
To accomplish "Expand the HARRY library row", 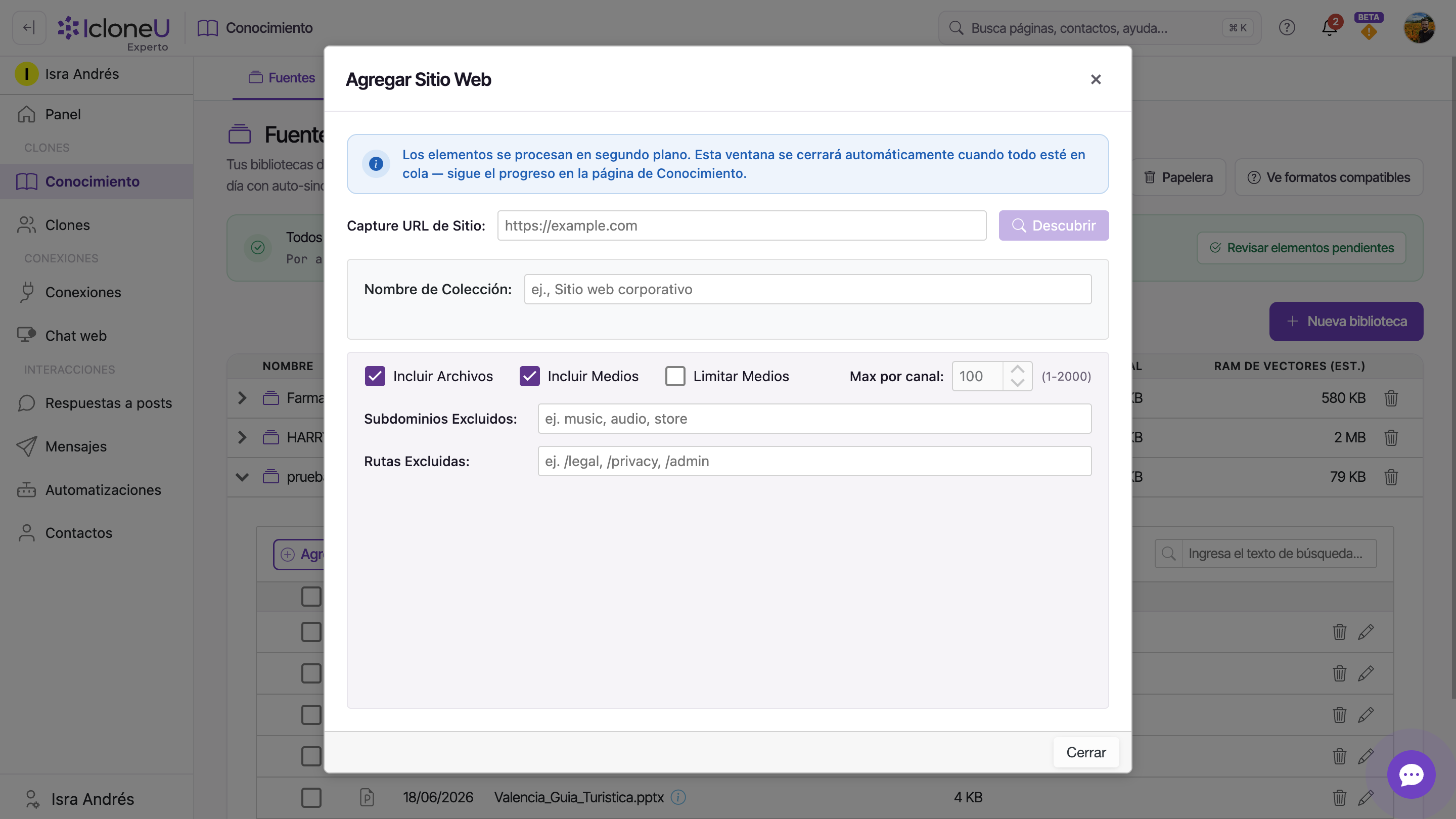I will [x=242, y=437].
